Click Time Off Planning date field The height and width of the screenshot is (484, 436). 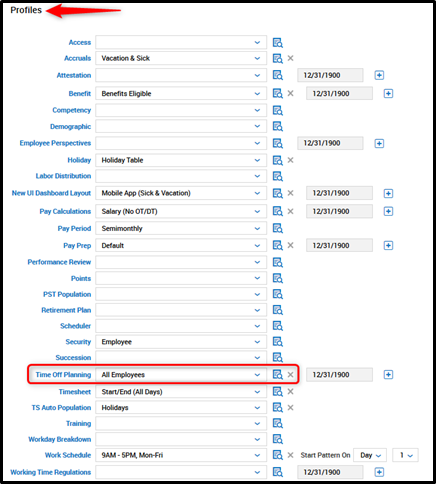click(x=339, y=375)
